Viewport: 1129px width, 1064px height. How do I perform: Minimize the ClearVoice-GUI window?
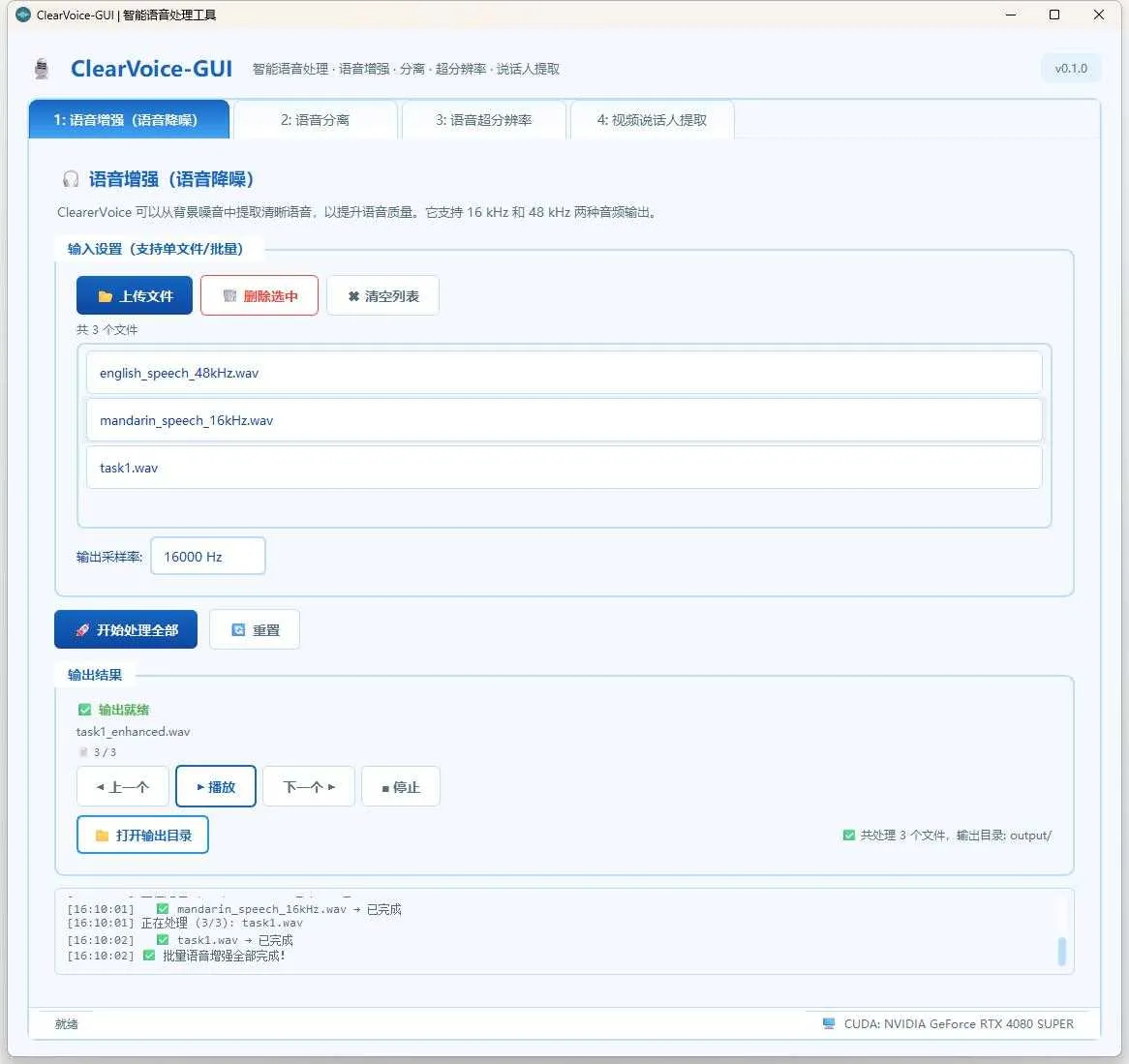point(1011,15)
